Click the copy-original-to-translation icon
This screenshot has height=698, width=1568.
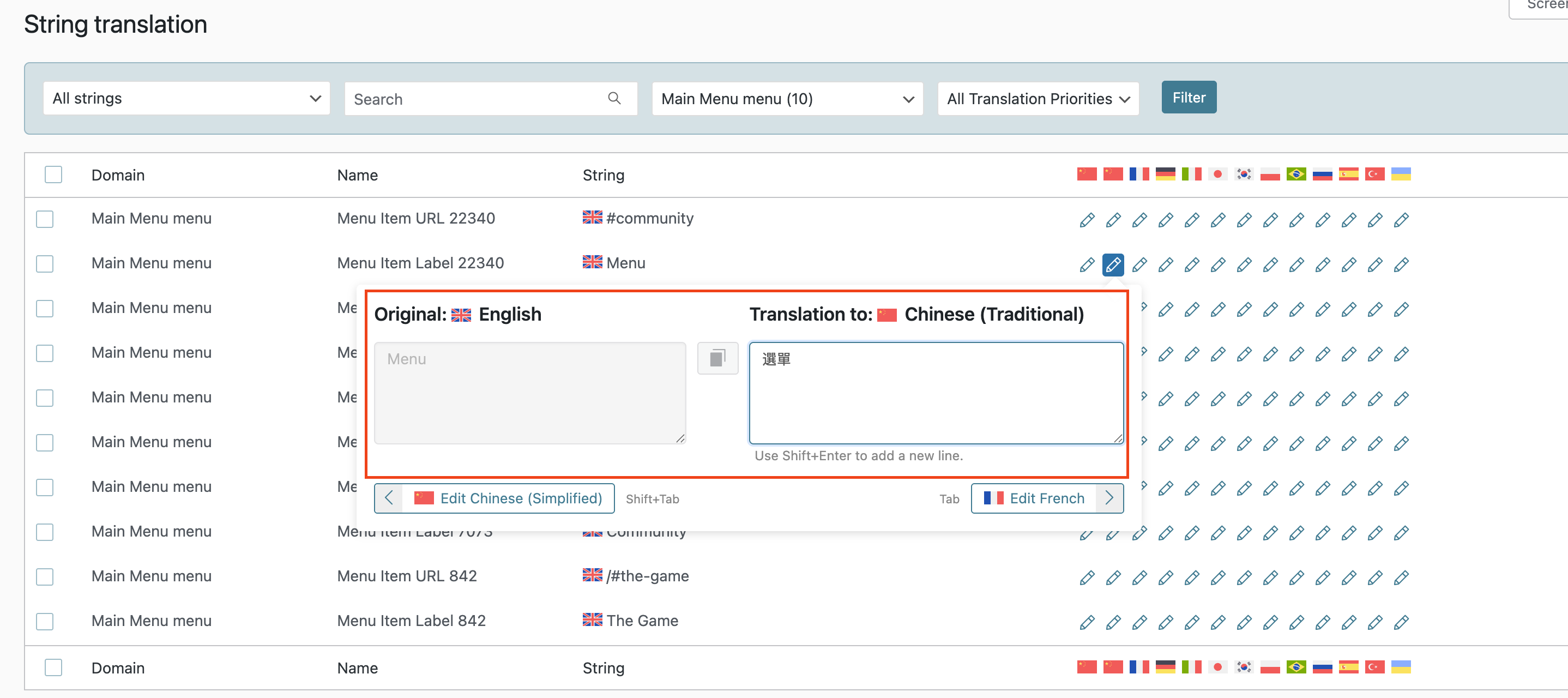[x=717, y=358]
